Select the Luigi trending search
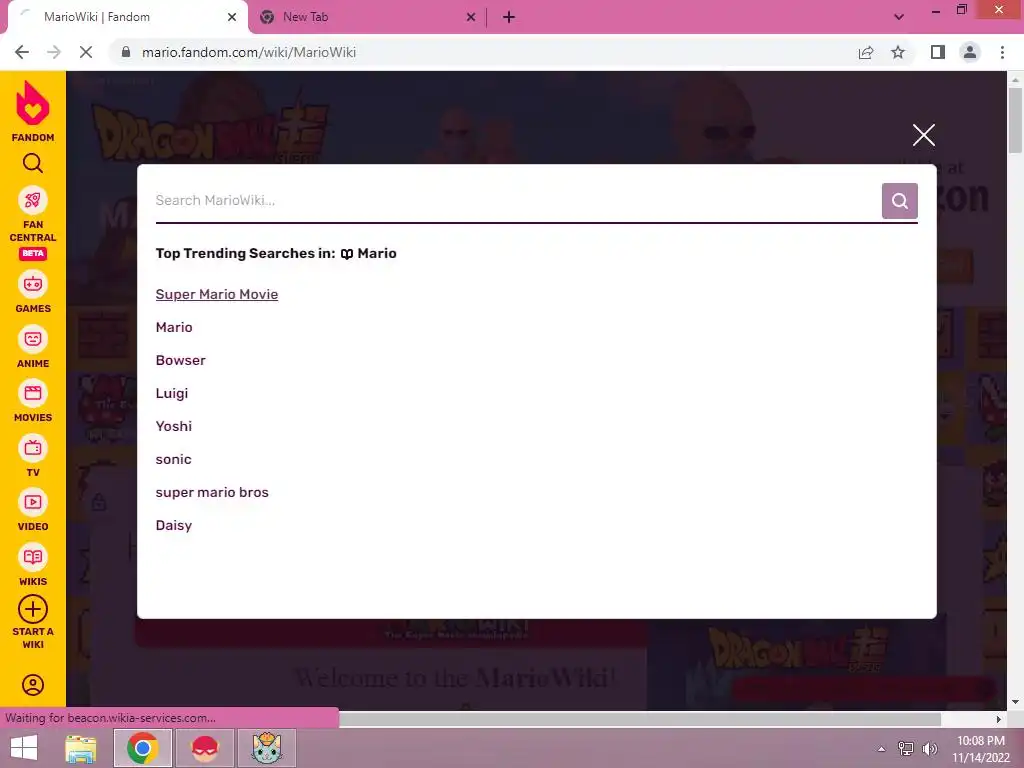Screen dimensions: 1024x768 pos(172,393)
